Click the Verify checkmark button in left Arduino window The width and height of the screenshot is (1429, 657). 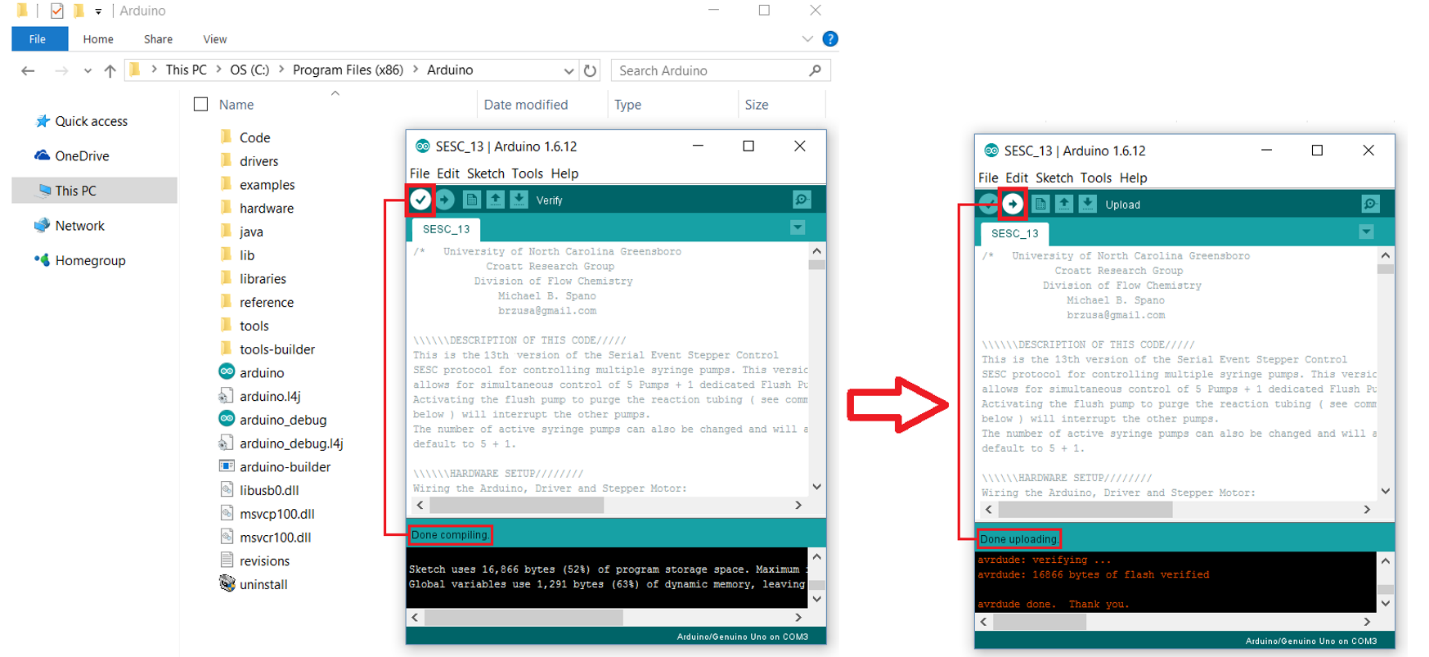click(420, 200)
